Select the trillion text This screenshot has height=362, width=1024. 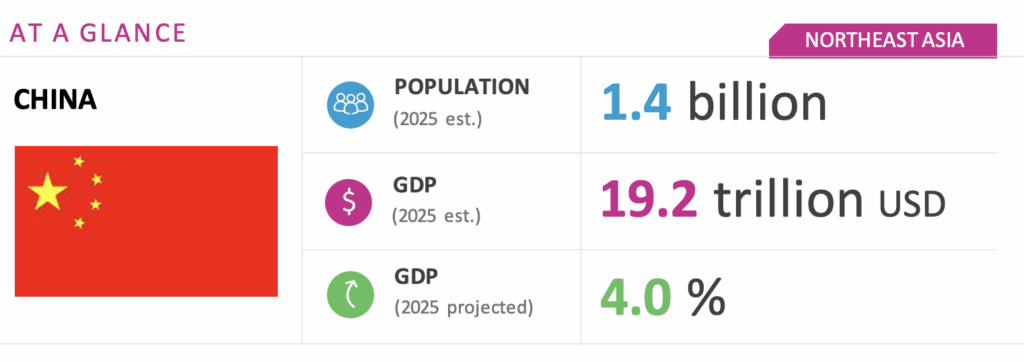(x=789, y=199)
